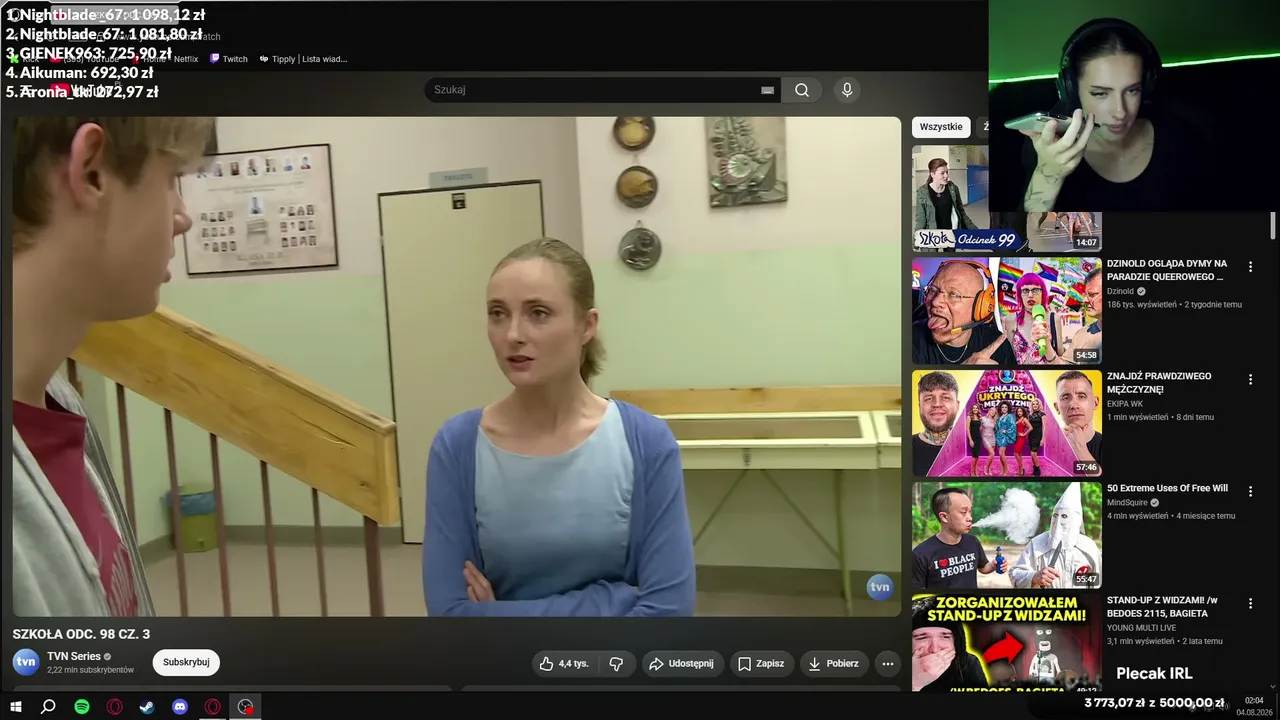Image resolution: width=1280 pixels, height=720 pixels.
Task: Open the EKIPA WK channel name
Action: tap(1125, 404)
